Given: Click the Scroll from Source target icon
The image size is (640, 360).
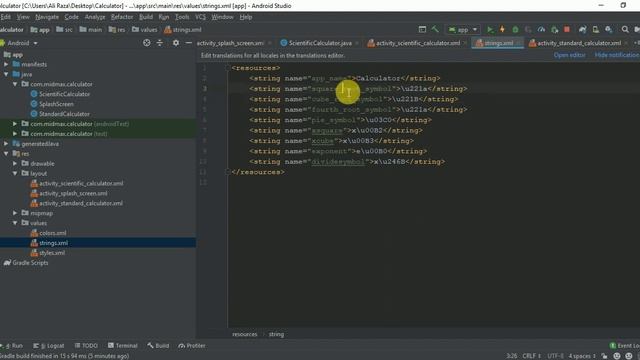Looking at the screenshot, I should coord(147,43).
